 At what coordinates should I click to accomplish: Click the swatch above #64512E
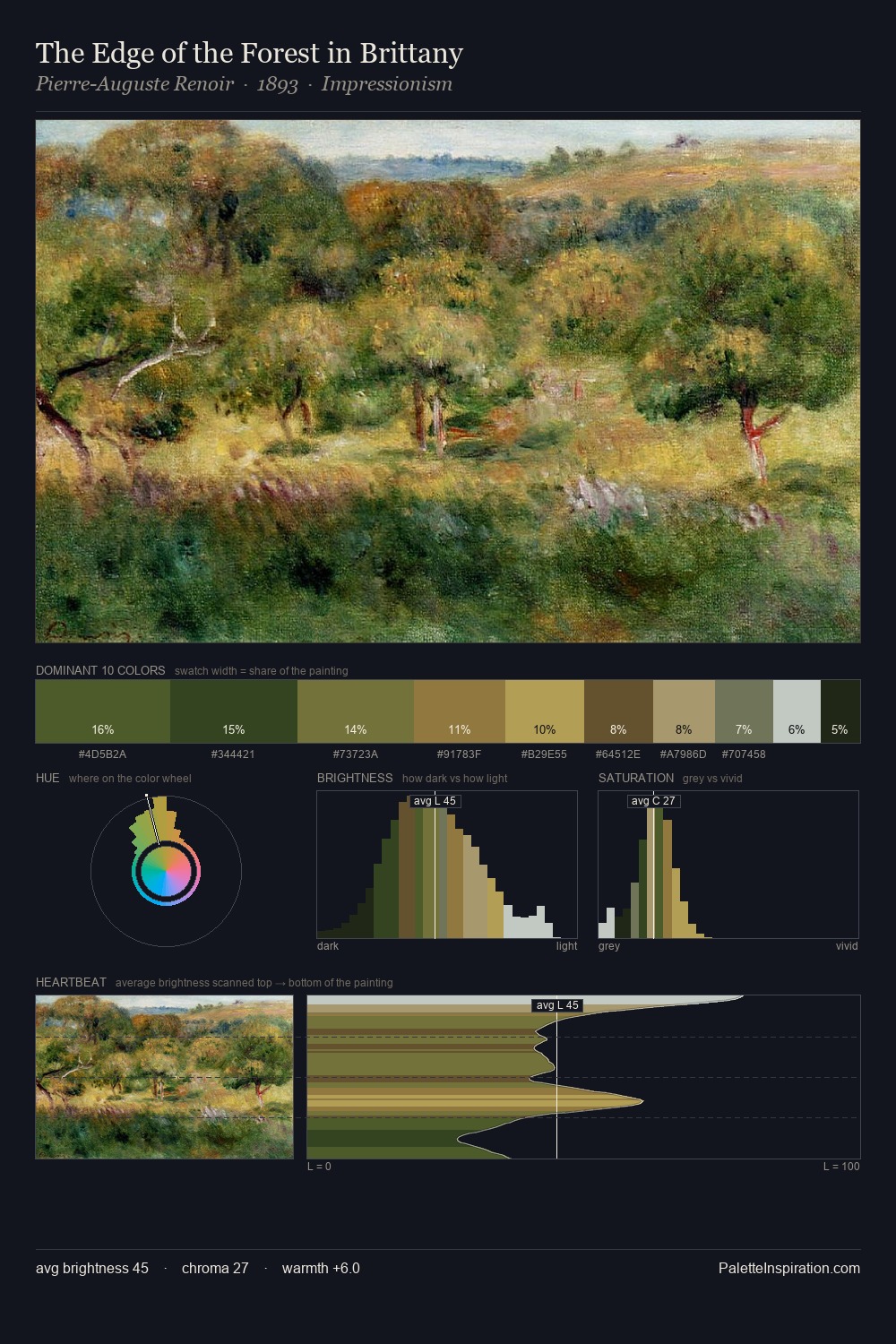click(x=618, y=711)
